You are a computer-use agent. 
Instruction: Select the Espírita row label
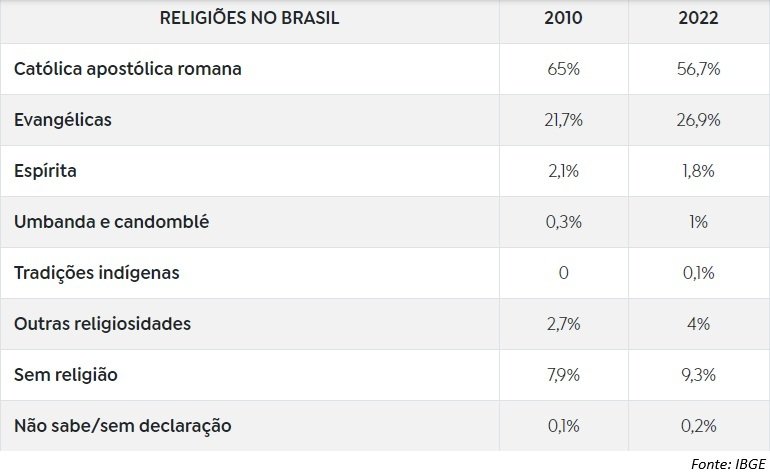point(45,171)
